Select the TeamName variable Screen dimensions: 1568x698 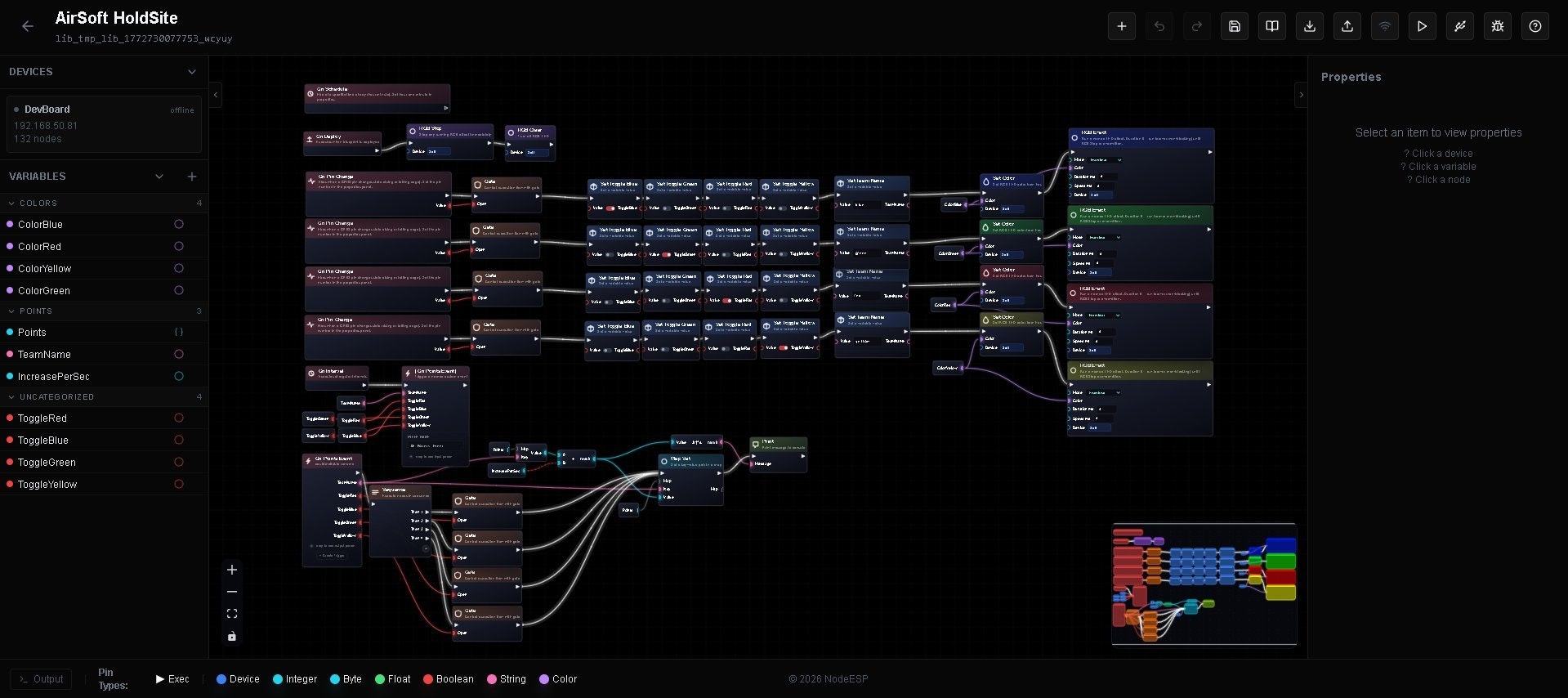[104, 354]
